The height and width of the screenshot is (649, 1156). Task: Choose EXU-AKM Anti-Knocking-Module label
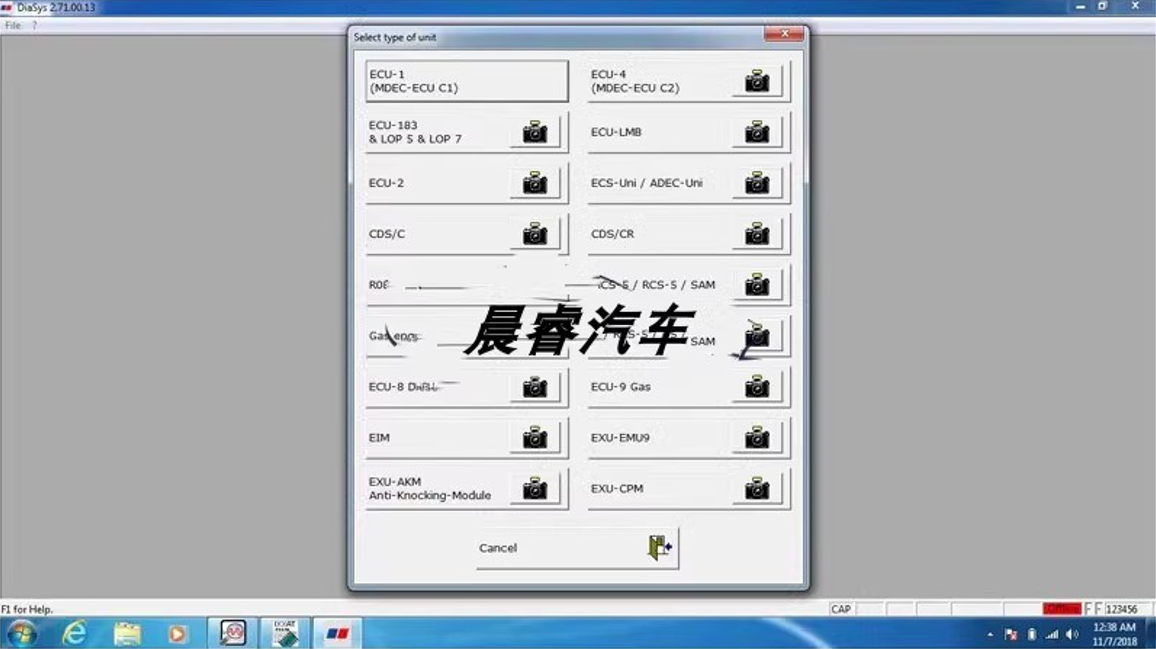click(x=430, y=488)
